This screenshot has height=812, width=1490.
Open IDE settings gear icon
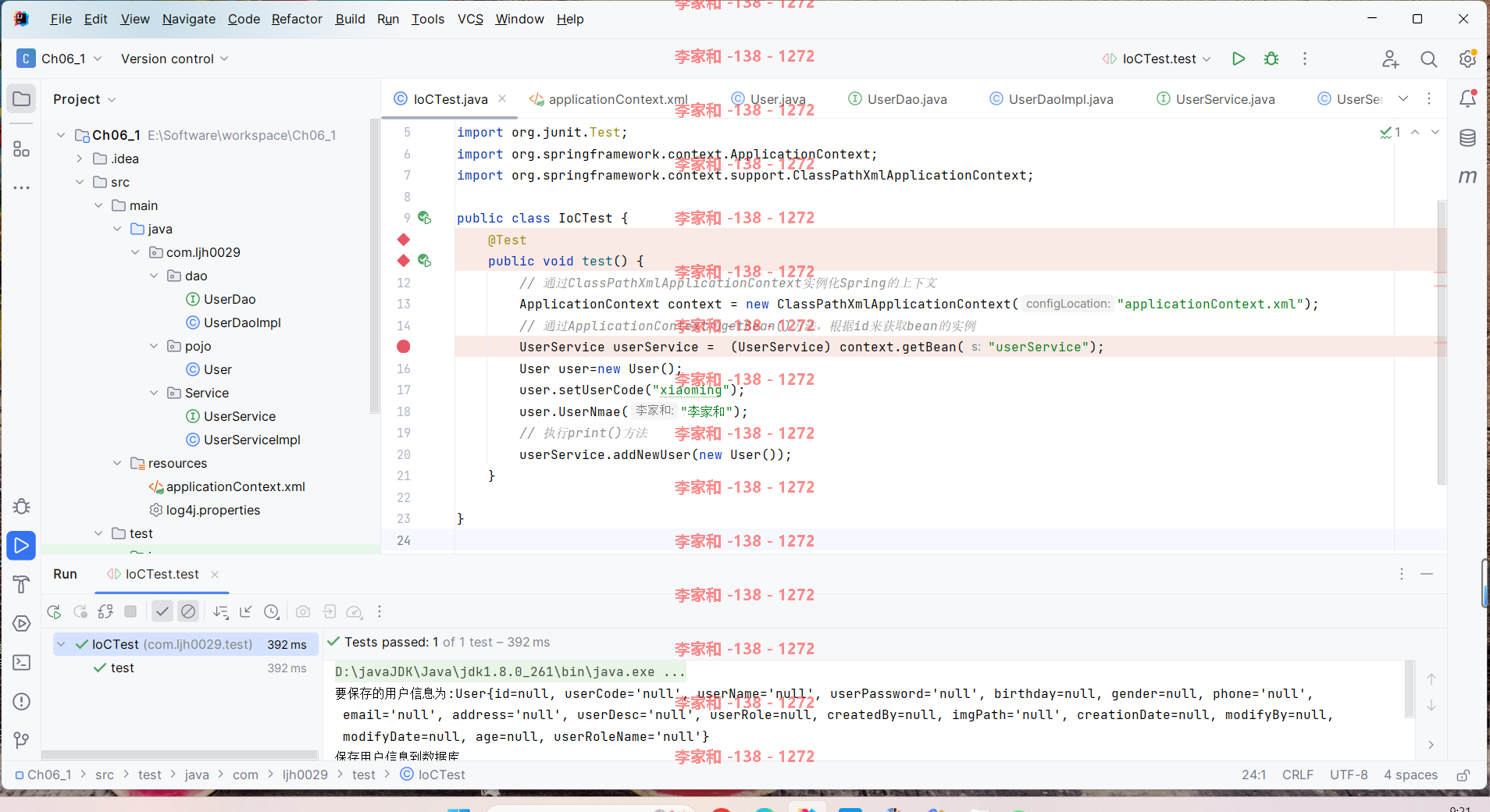click(x=1467, y=59)
